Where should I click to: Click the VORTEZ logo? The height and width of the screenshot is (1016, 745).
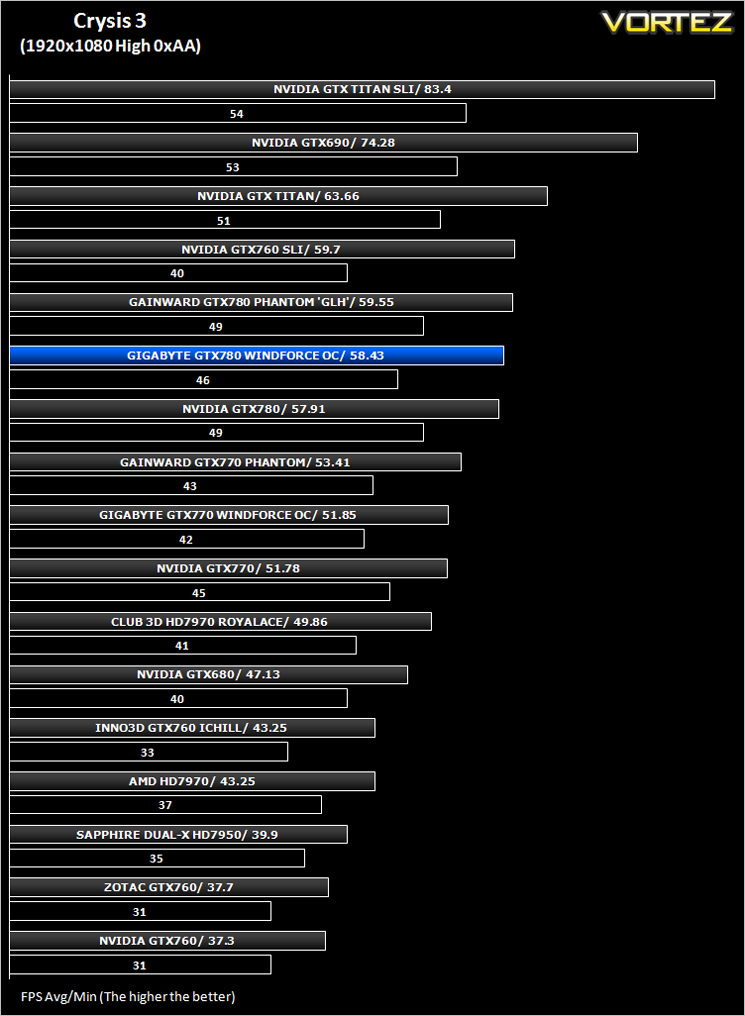pyautogui.click(x=667, y=23)
